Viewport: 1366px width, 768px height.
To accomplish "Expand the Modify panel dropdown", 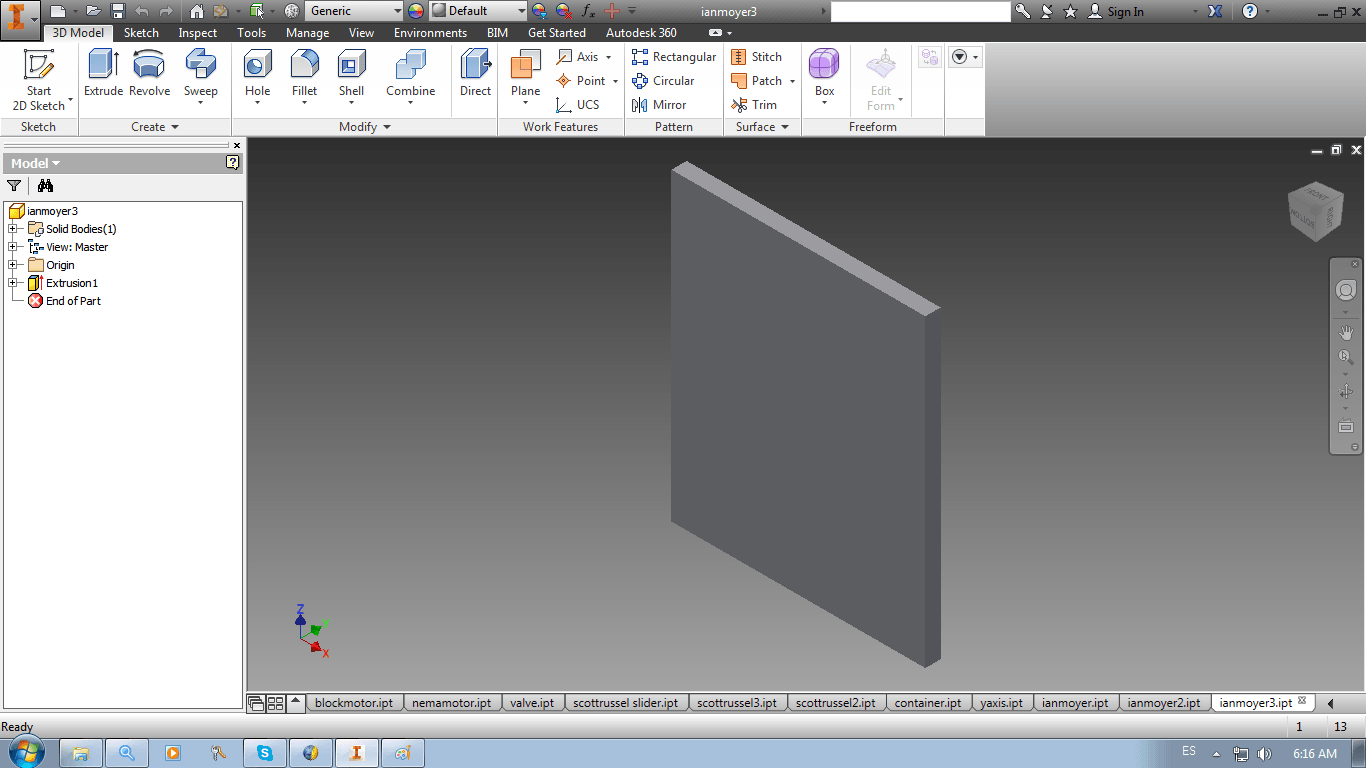I will coord(365,127).
